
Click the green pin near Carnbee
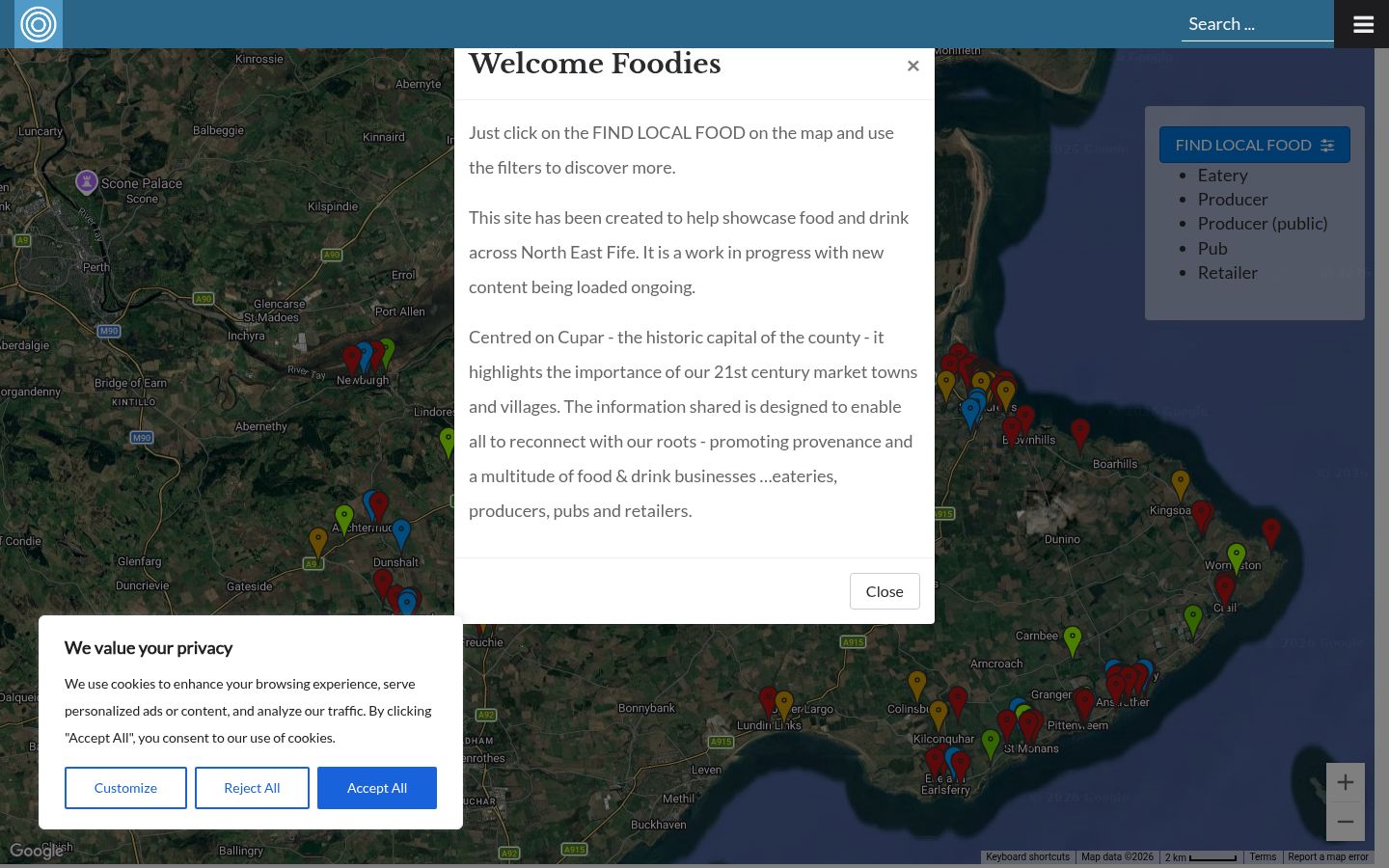click(x=1073, y=641)
